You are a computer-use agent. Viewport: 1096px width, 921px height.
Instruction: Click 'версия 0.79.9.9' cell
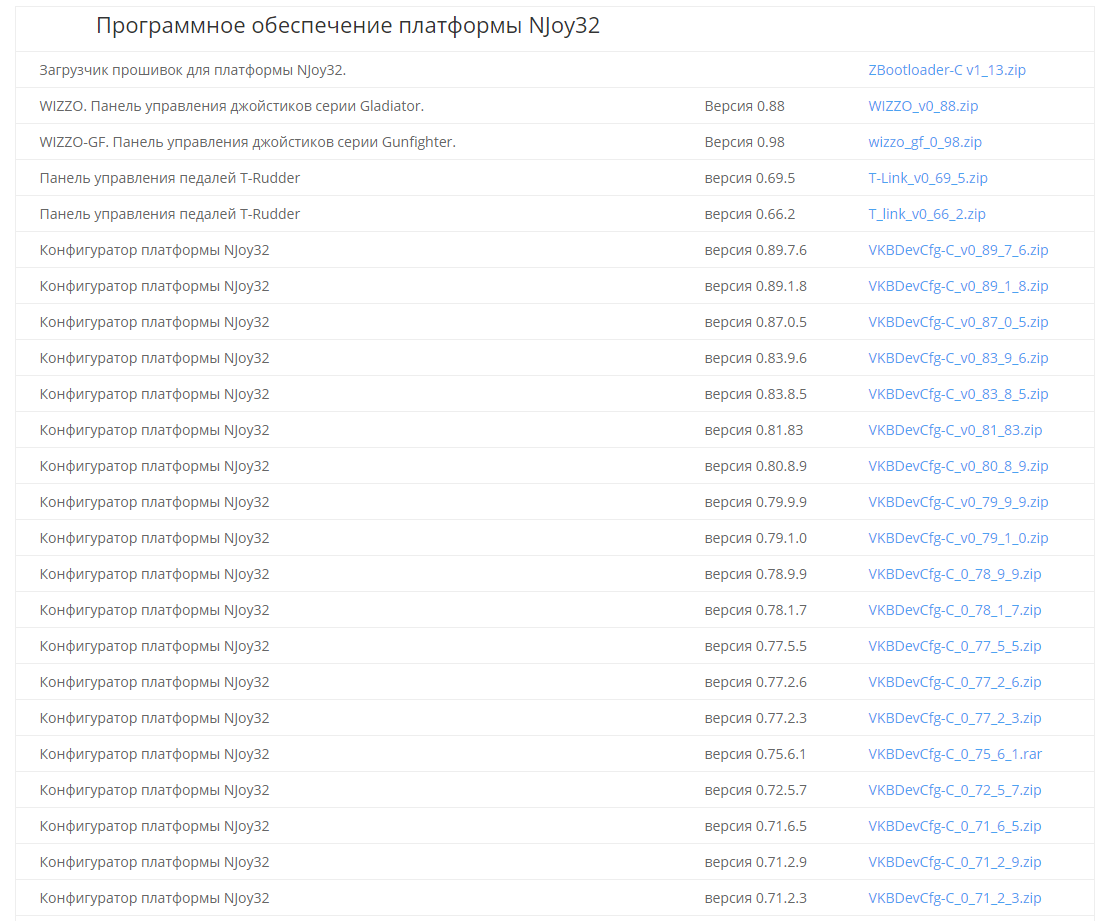click(755, 502)
